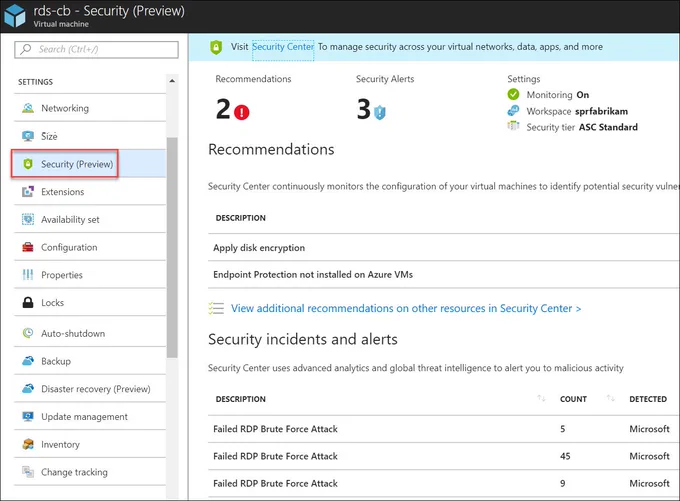Click the red recommendations alert icon

click(242, 112)
